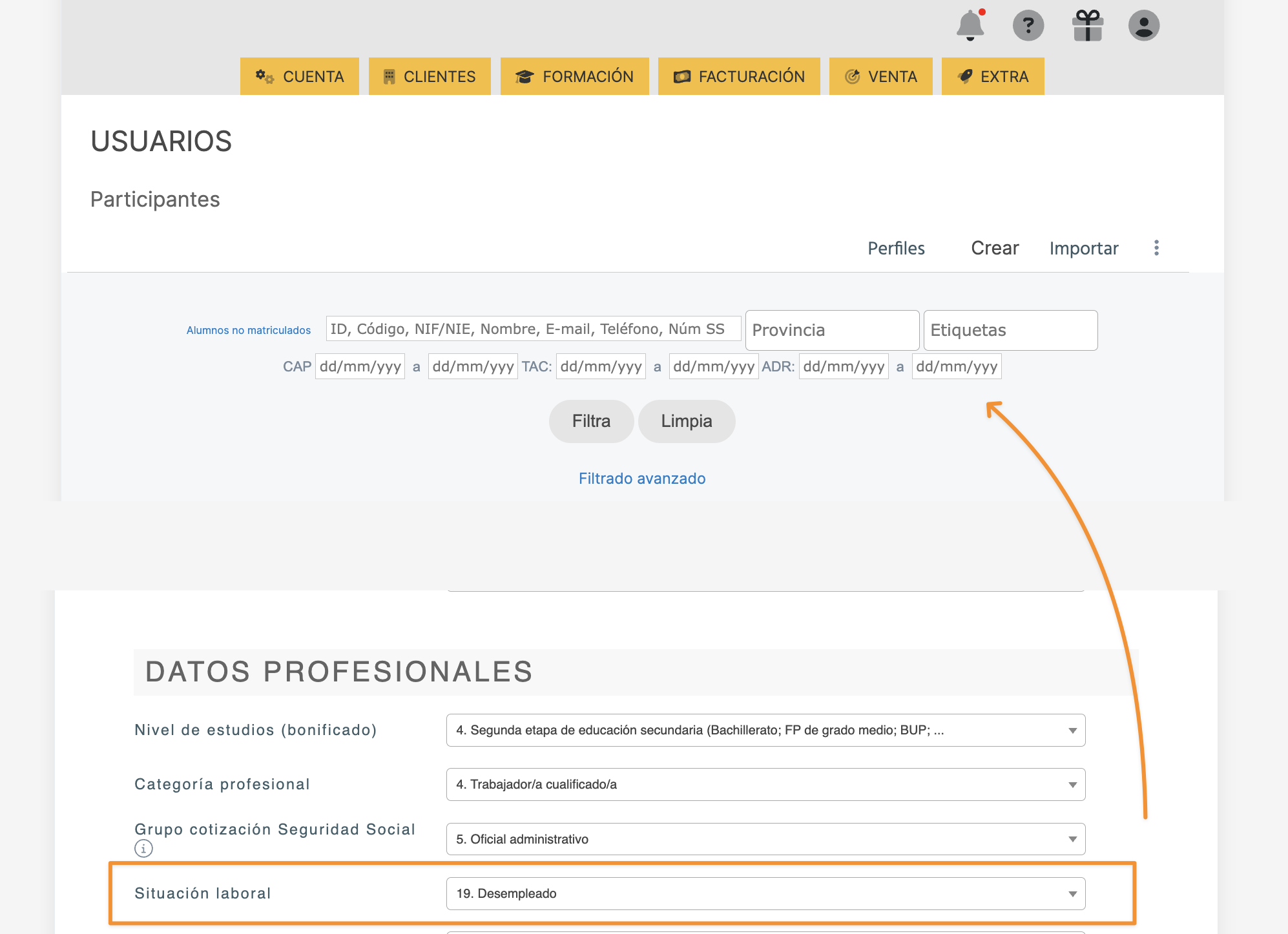This screenshot has height=934, width=1288.
Task: Open the three-dot more options menu
Action: [1156, 248]
